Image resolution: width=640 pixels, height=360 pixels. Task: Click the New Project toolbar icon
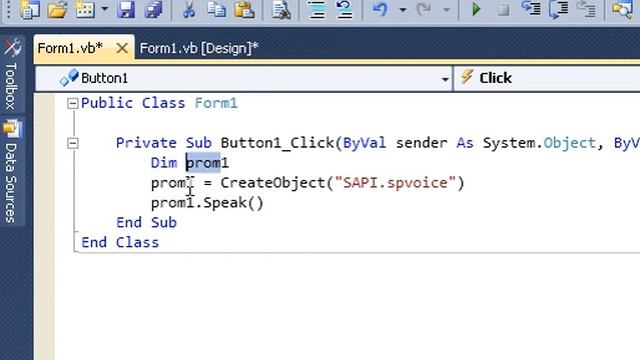click(x=29, y=9)
